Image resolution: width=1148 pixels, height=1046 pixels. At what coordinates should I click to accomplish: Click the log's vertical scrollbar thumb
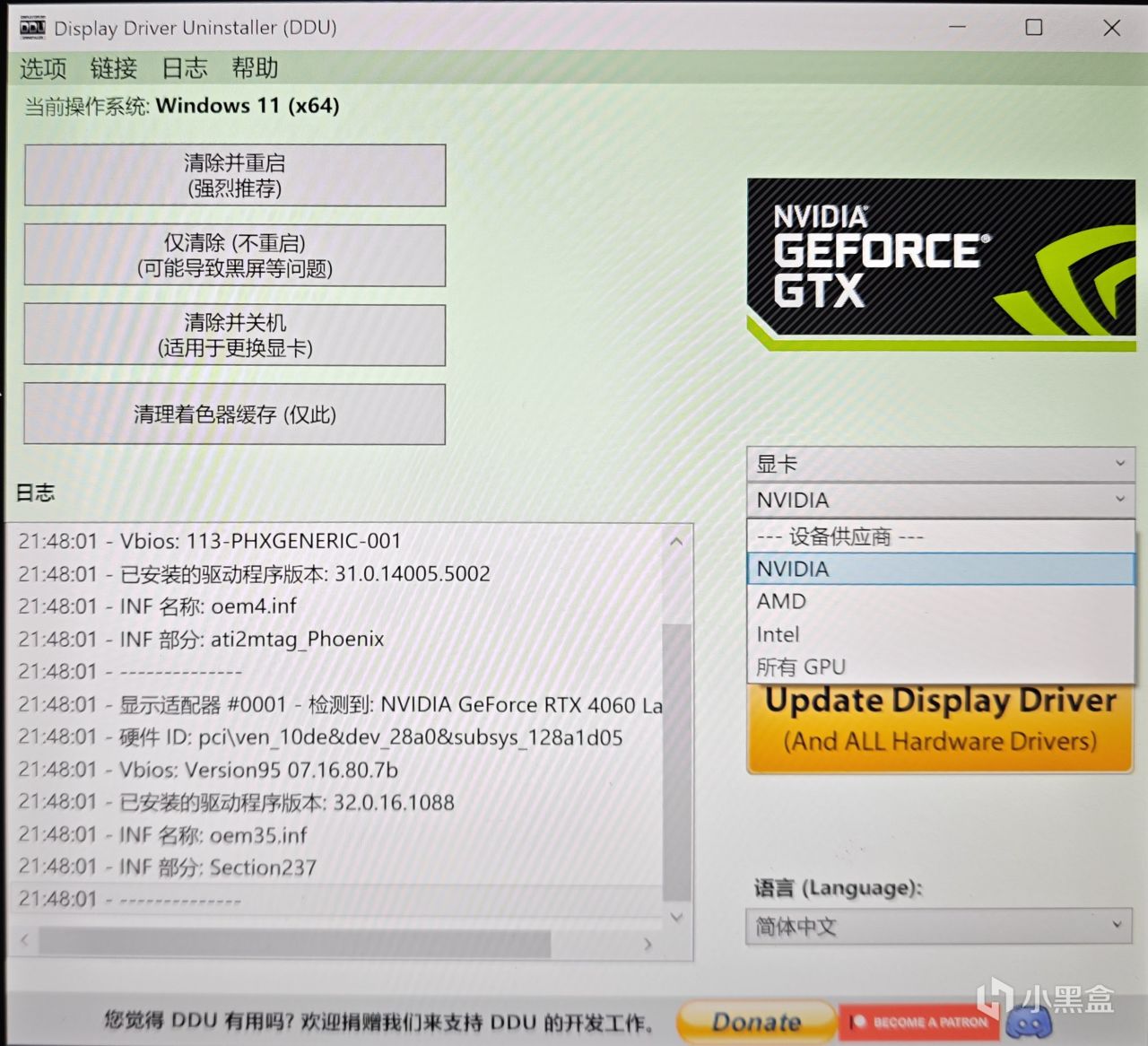pos(677,761)
